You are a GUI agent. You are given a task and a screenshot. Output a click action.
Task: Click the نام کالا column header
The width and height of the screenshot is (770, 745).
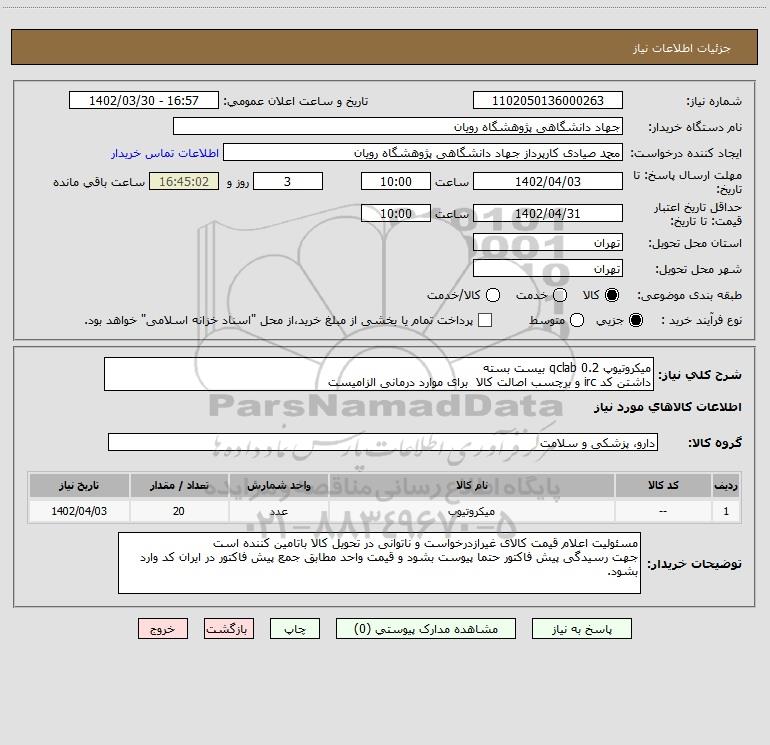471,485
